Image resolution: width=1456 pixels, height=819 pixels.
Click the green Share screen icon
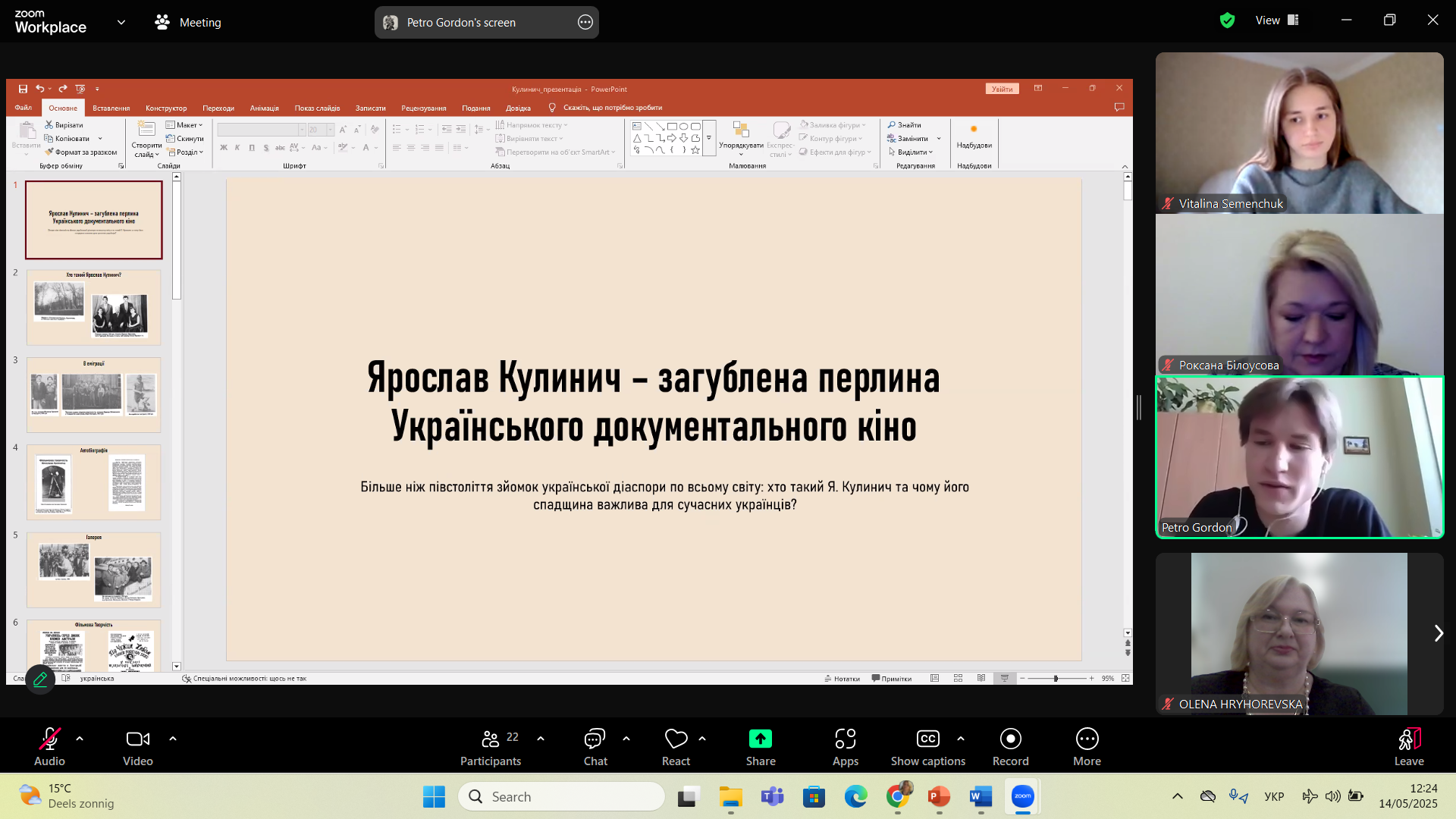point(760,739)
